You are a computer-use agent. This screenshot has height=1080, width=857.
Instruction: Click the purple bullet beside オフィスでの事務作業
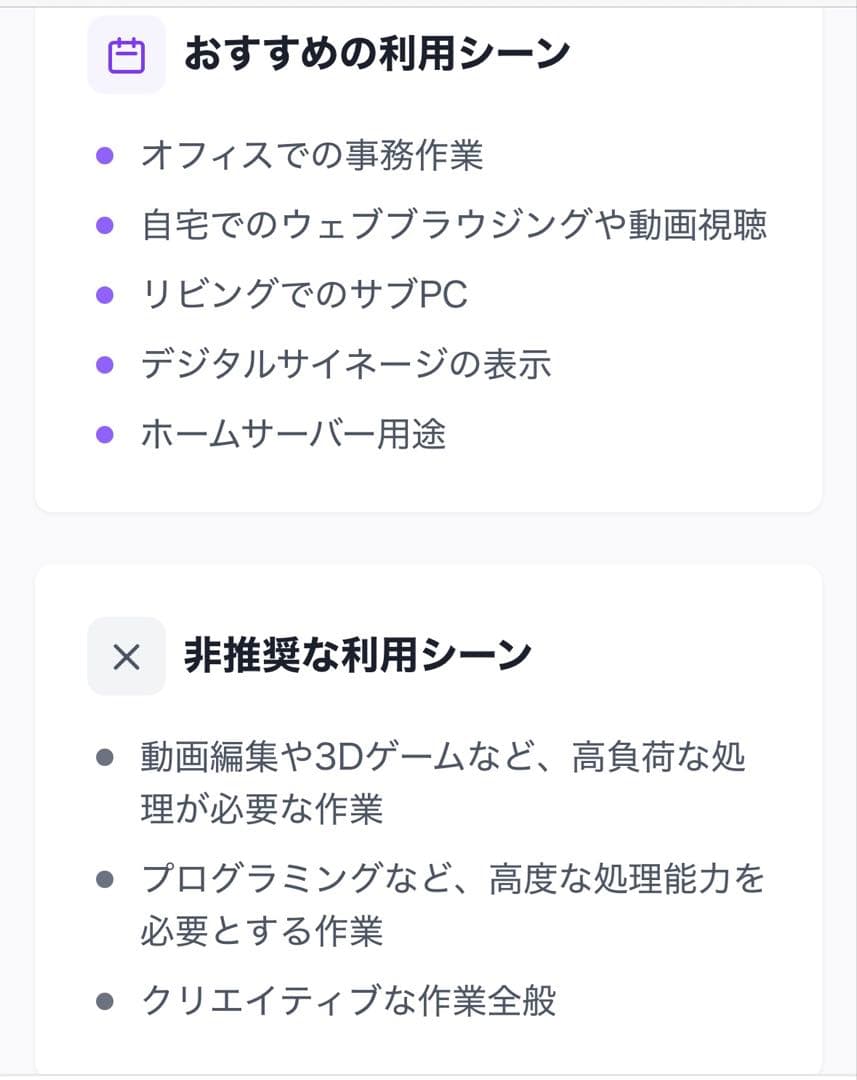tap(104, 156)
